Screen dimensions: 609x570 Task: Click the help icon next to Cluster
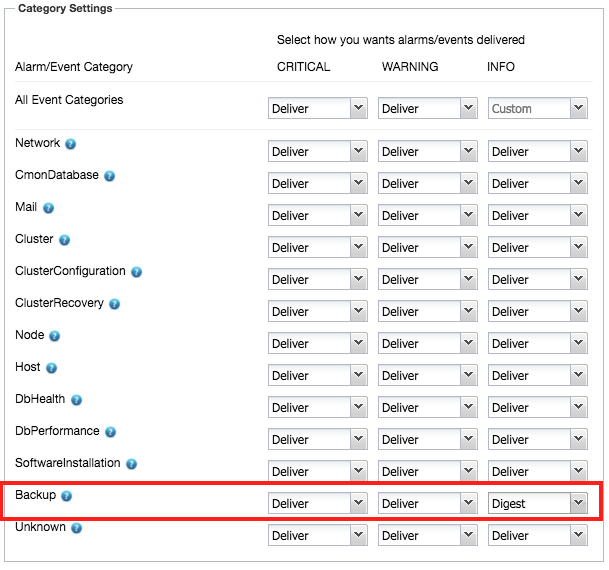[64, 240]
